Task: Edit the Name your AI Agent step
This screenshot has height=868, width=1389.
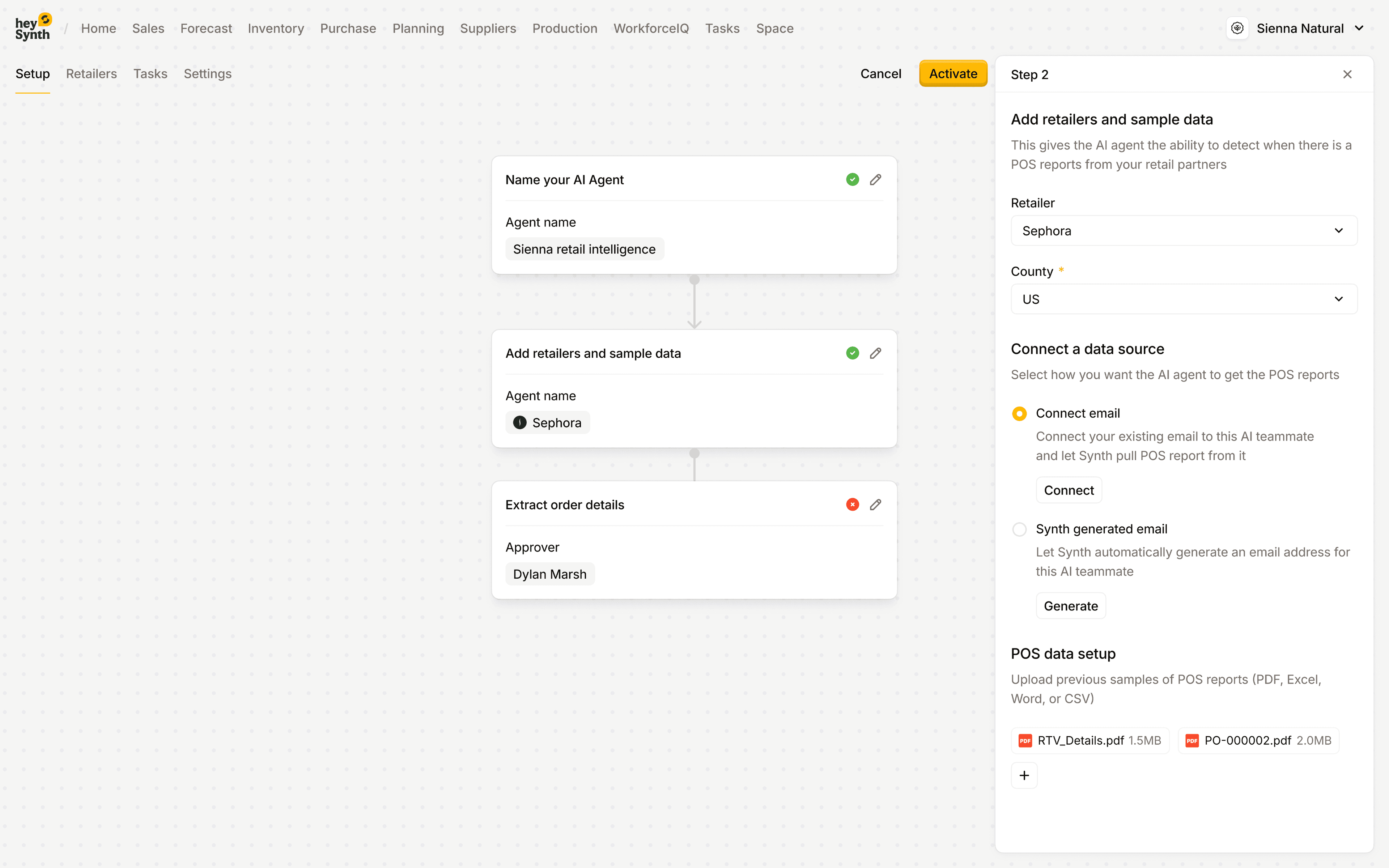Action: pos(875,179)
